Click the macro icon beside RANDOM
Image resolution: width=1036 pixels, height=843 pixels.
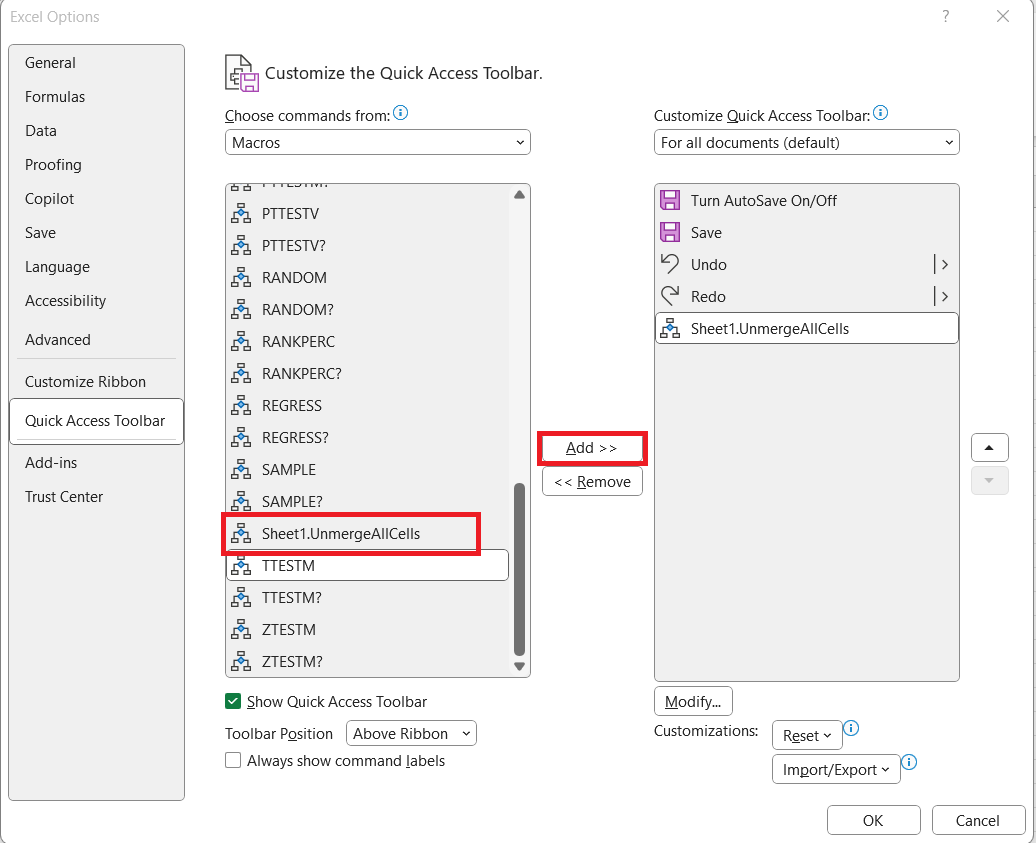pyautogui.click(x=241, y=277)
